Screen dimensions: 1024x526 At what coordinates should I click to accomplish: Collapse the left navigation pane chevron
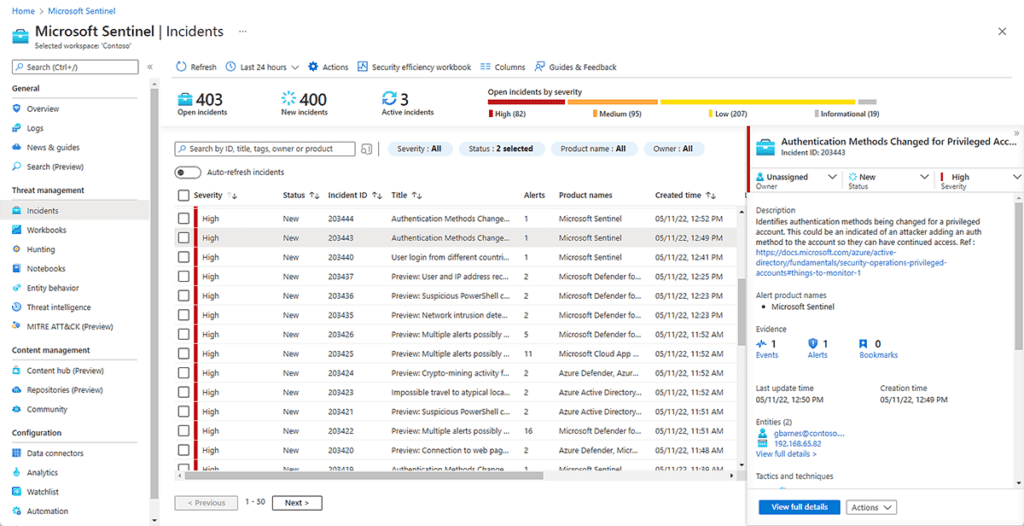click(150, 67)
